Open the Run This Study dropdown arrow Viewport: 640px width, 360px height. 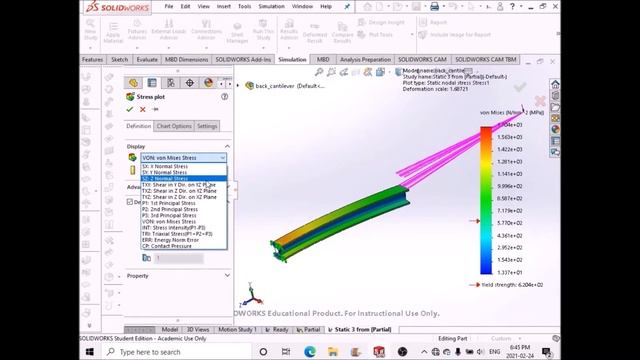(263, 47)
